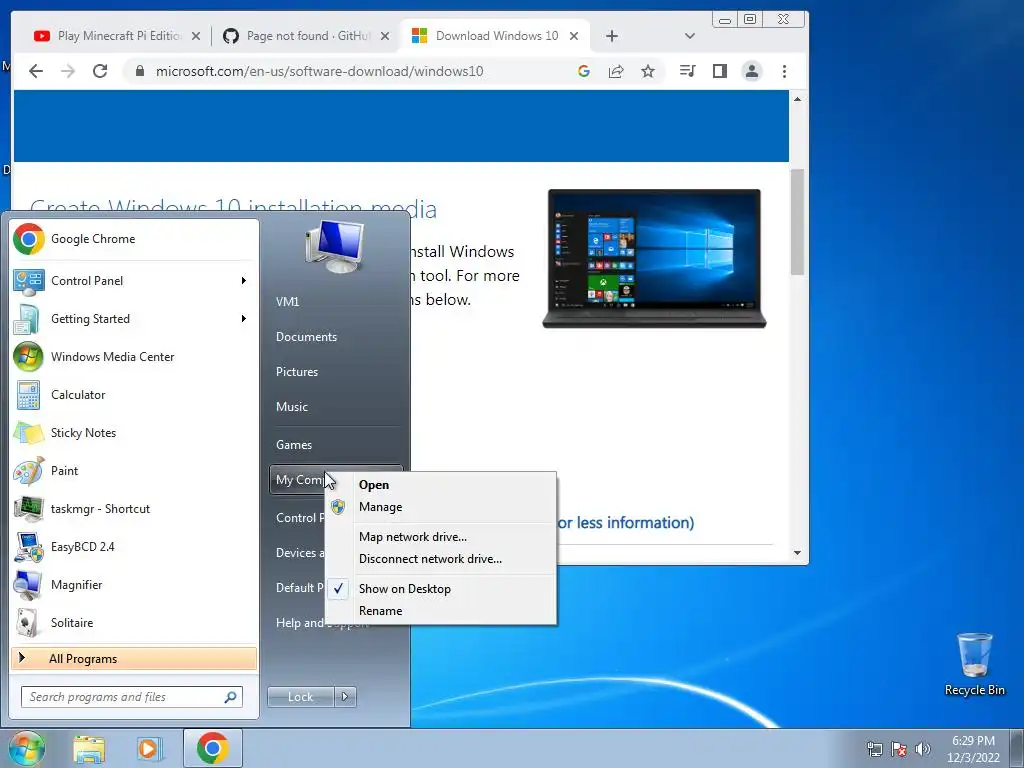This screenshot has height=768, width=1024.
Task: Open Chrome's side panel icon
Action: point(720,71)
